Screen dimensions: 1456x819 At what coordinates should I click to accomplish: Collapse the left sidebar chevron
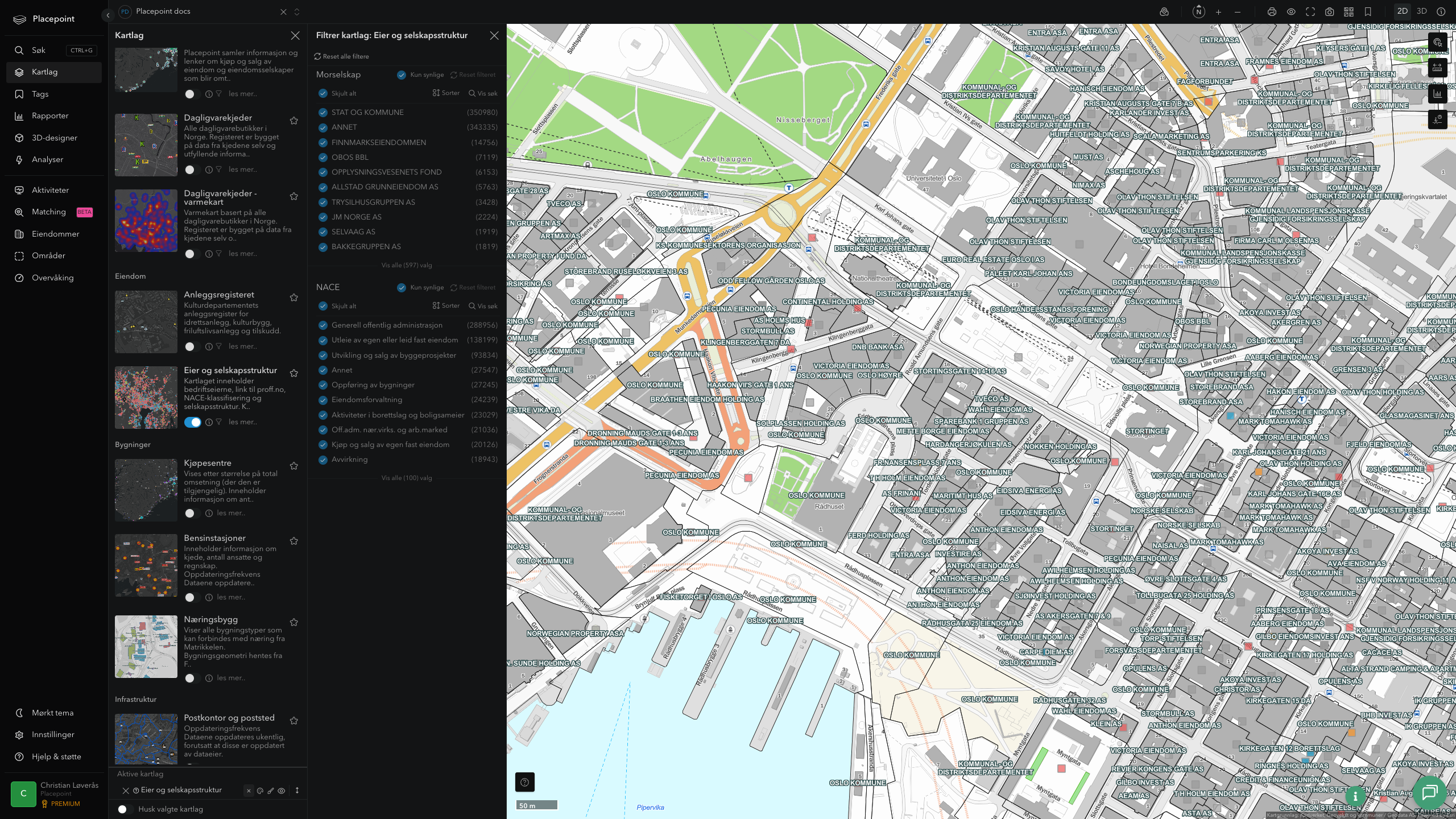click(107, 15)
